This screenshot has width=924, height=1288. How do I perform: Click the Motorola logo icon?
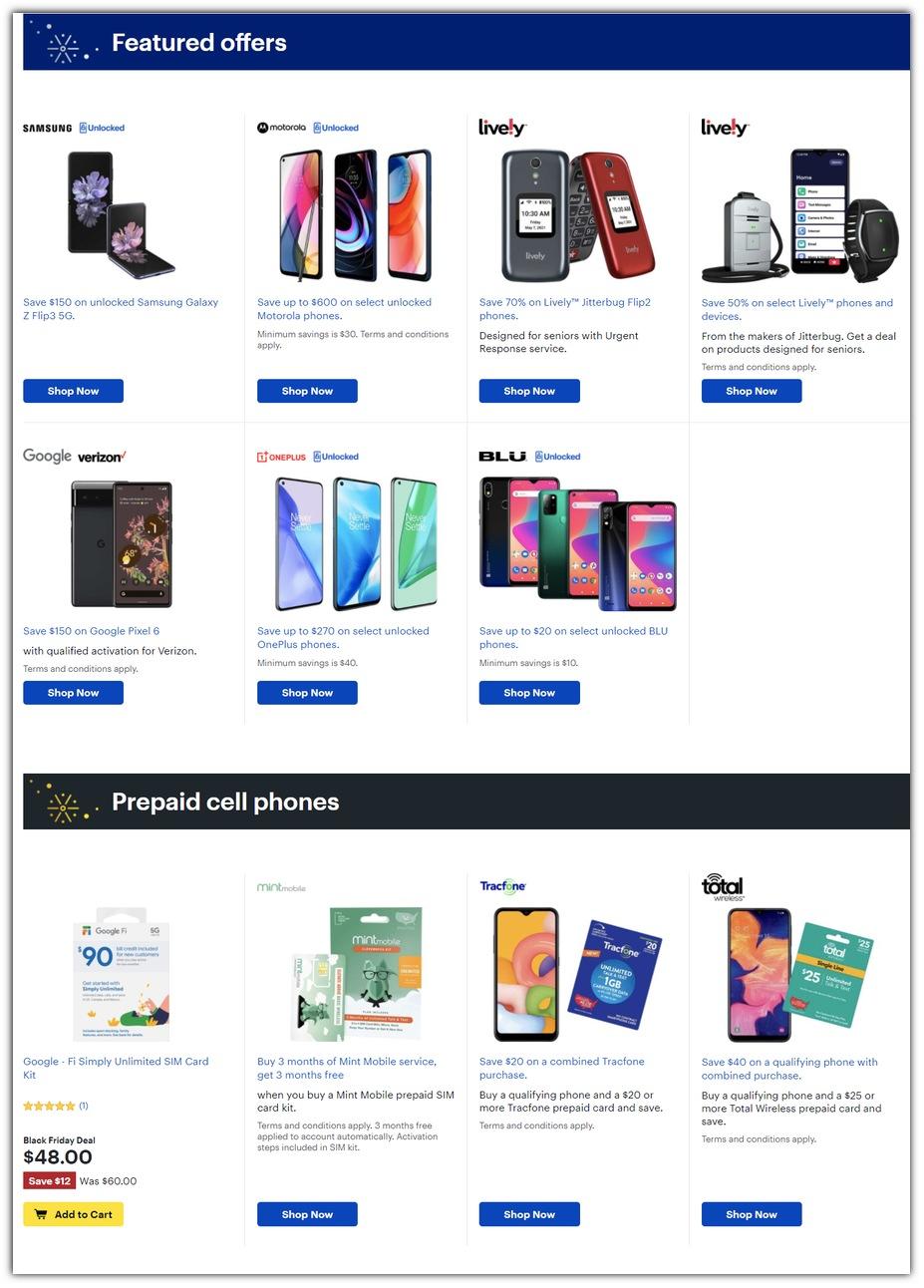pyautogui.click(x=282, y=128)
